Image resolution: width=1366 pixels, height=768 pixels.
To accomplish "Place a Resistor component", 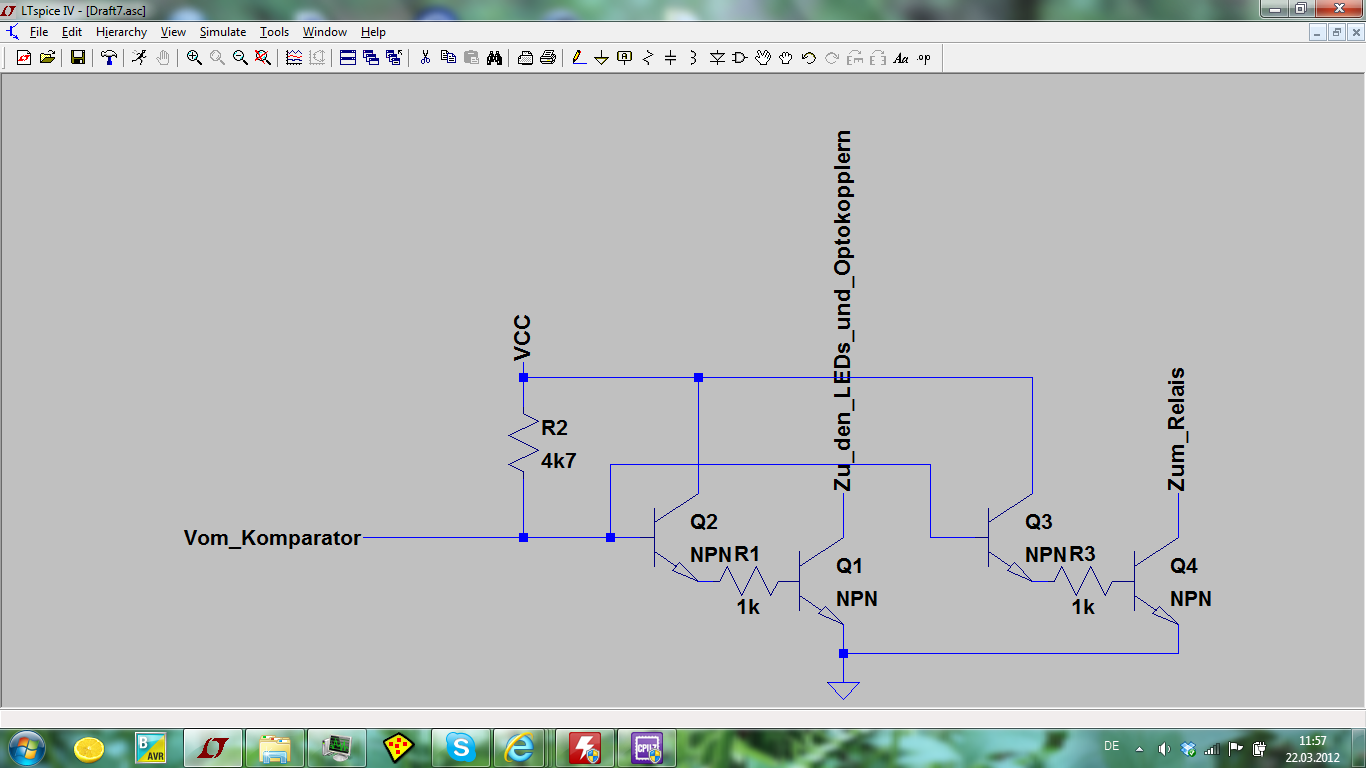I will (x=648, y=58).
